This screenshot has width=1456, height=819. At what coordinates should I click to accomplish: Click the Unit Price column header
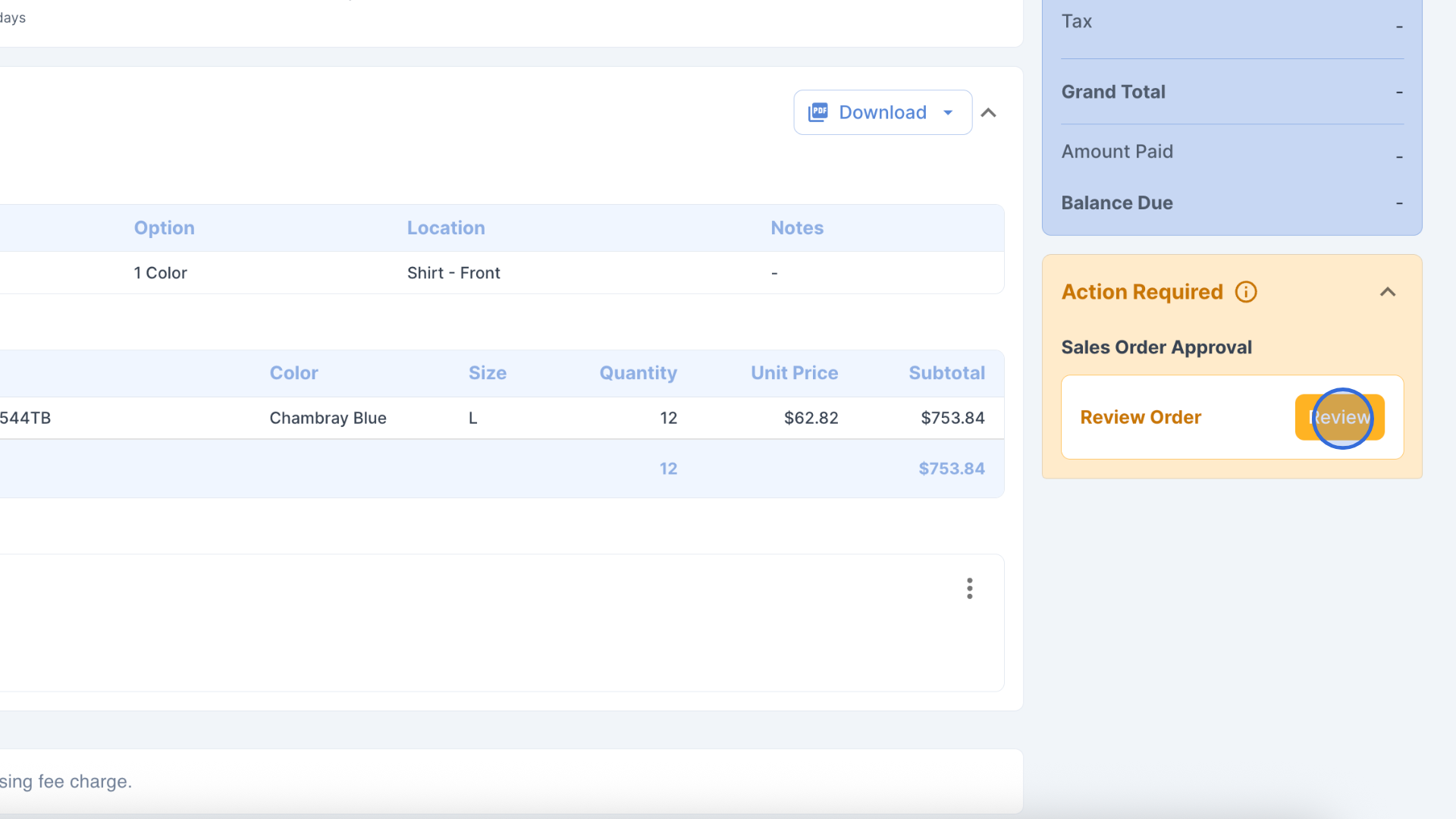click(794, 373)
